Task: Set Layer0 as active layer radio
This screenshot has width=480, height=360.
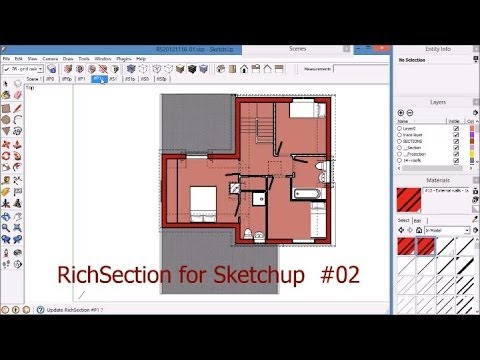Action: 399,128
